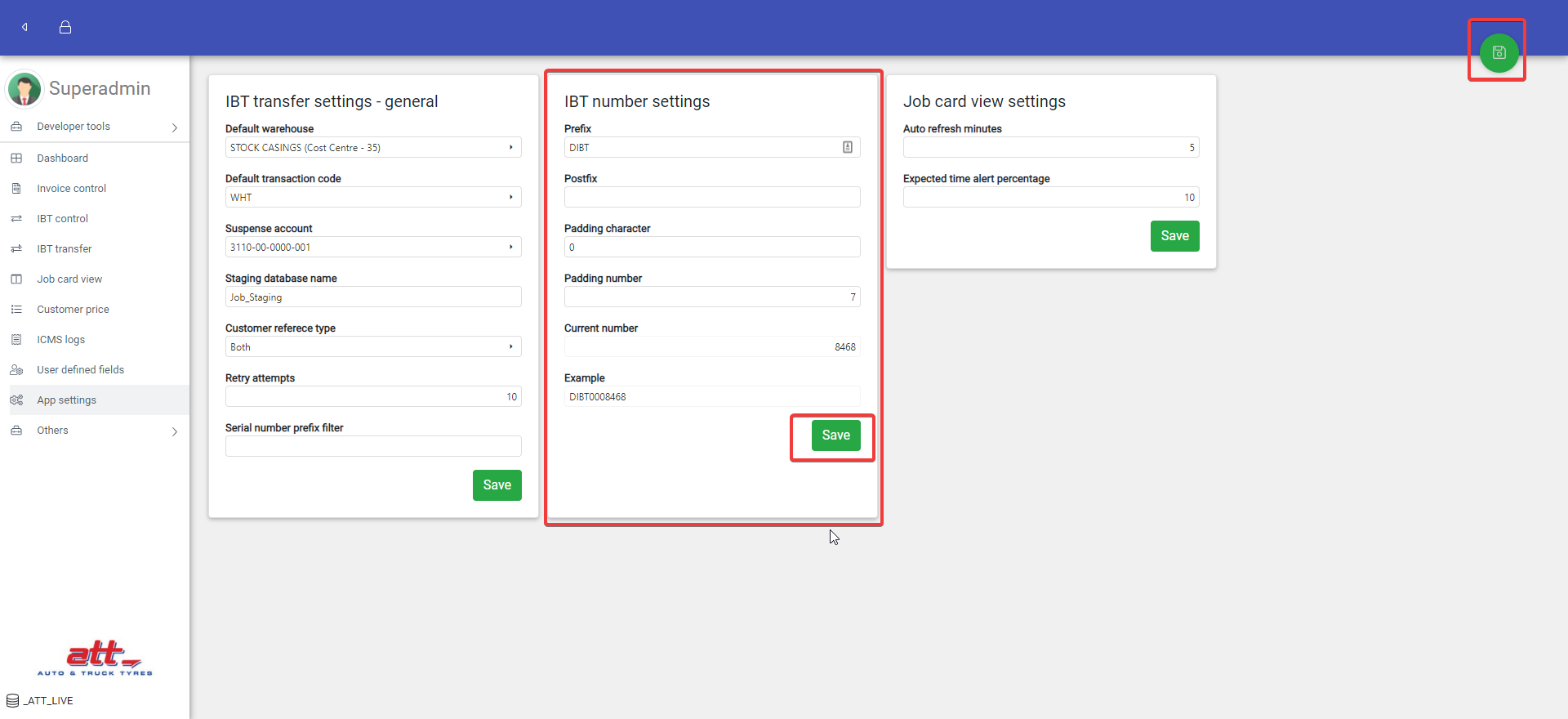Click the Prefix field contact icon
The image size is (1568, 719).
[848, 147]
